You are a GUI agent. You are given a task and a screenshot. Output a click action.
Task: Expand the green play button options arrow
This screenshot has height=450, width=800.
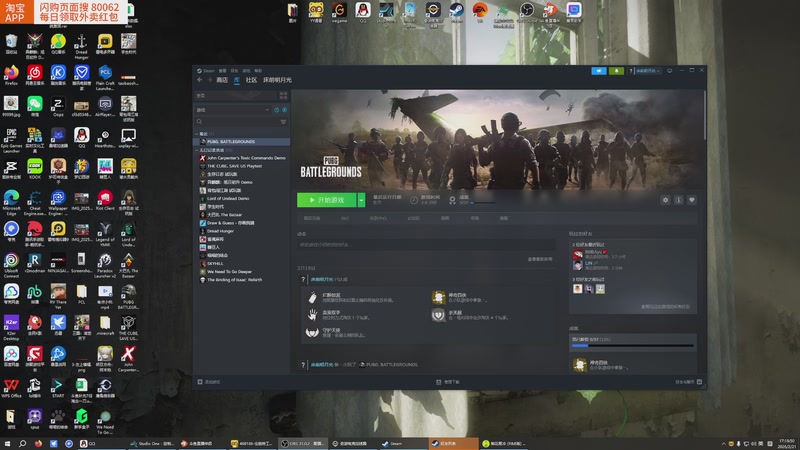(361, 200)
